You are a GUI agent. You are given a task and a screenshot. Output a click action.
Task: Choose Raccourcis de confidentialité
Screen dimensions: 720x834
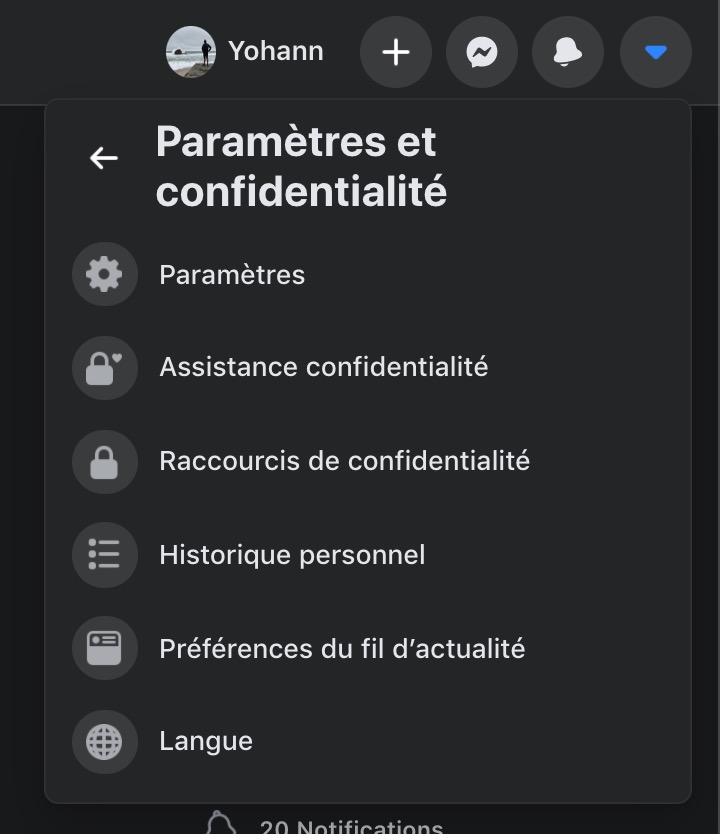coord(344,461)
